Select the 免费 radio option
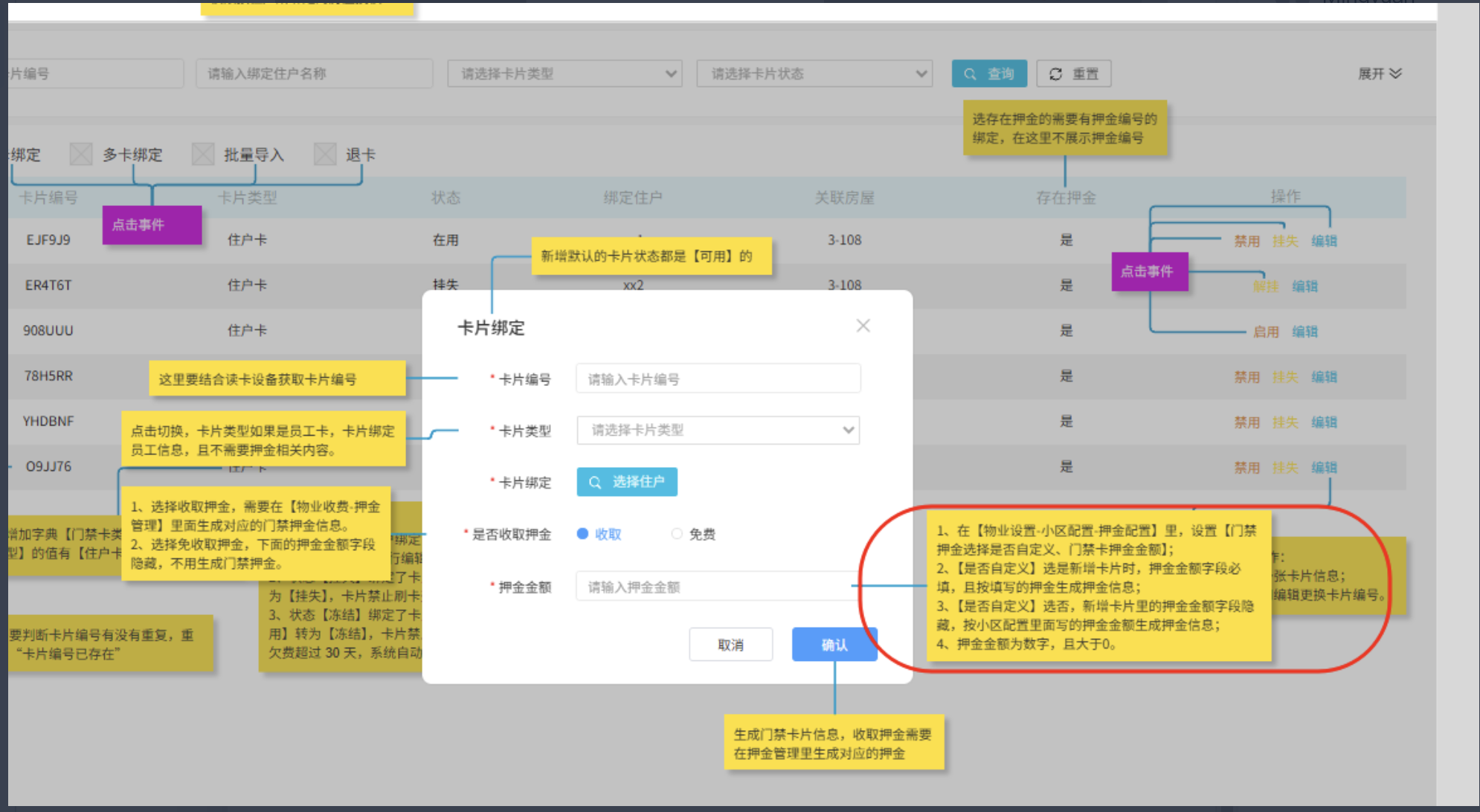The image size is (1480, 812). point(677,534)
